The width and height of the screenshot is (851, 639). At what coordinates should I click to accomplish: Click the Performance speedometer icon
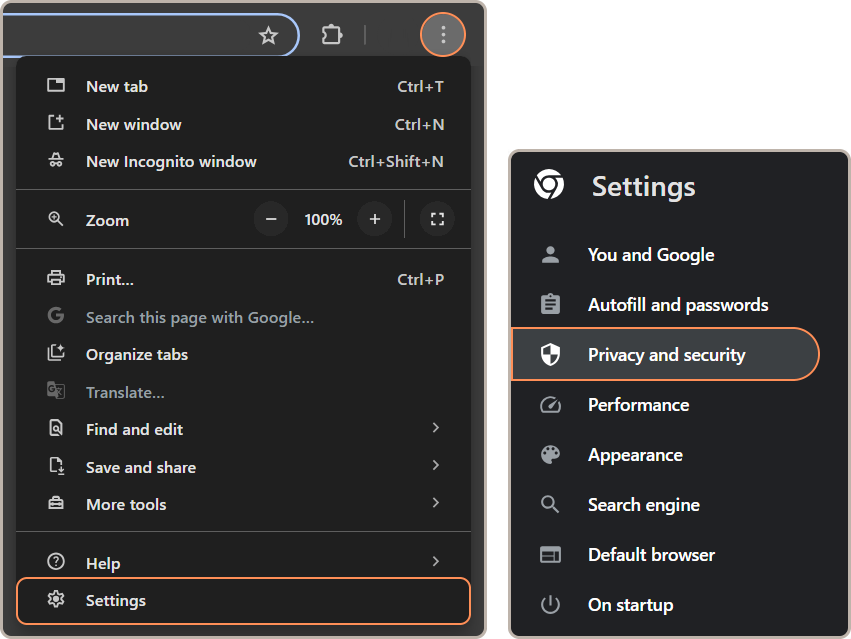click(x=550, y=405)
